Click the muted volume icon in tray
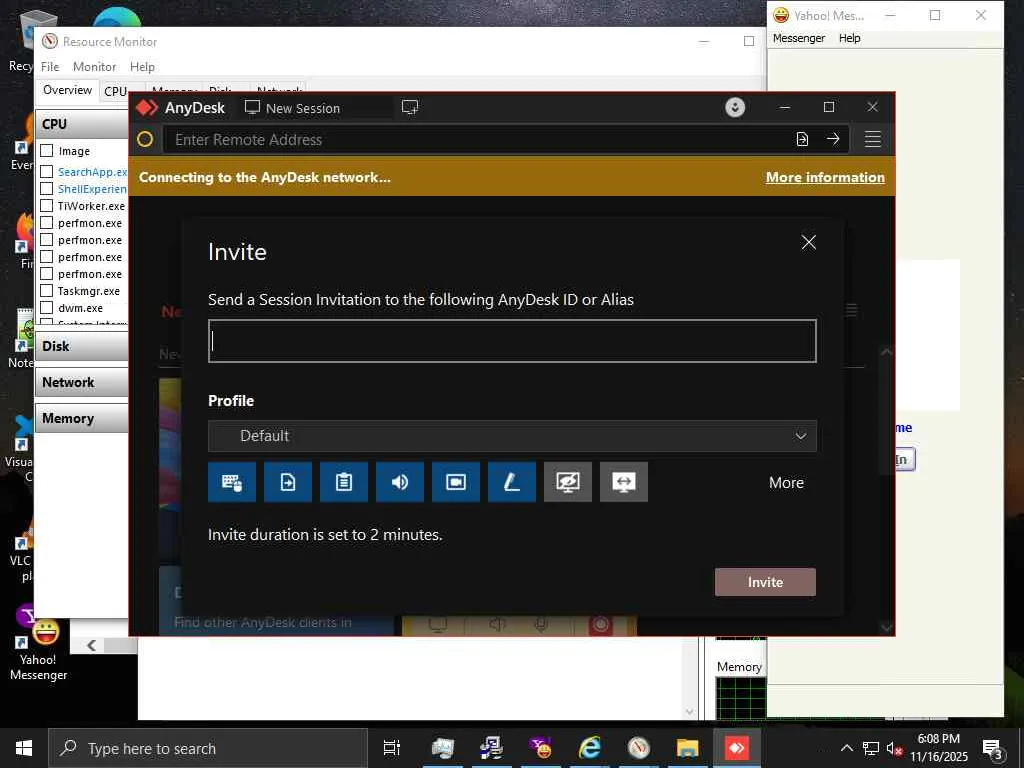1024x768 pixels. click(x=893, y=748)
